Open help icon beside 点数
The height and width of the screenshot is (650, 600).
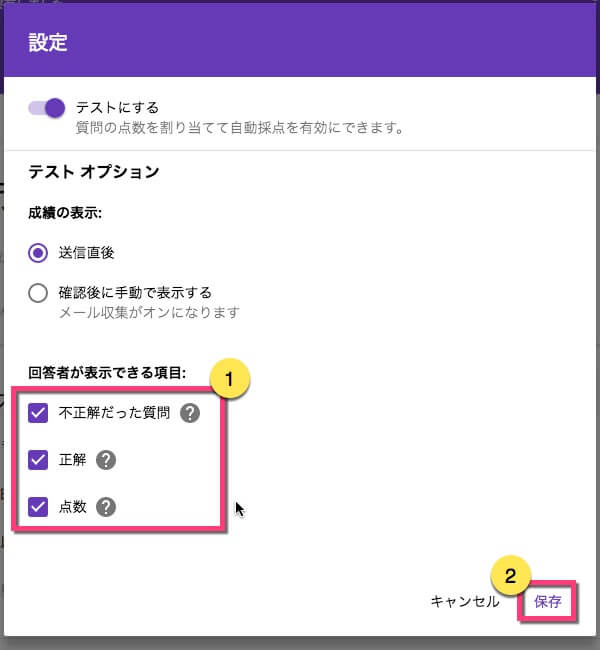tap(106, 507)
